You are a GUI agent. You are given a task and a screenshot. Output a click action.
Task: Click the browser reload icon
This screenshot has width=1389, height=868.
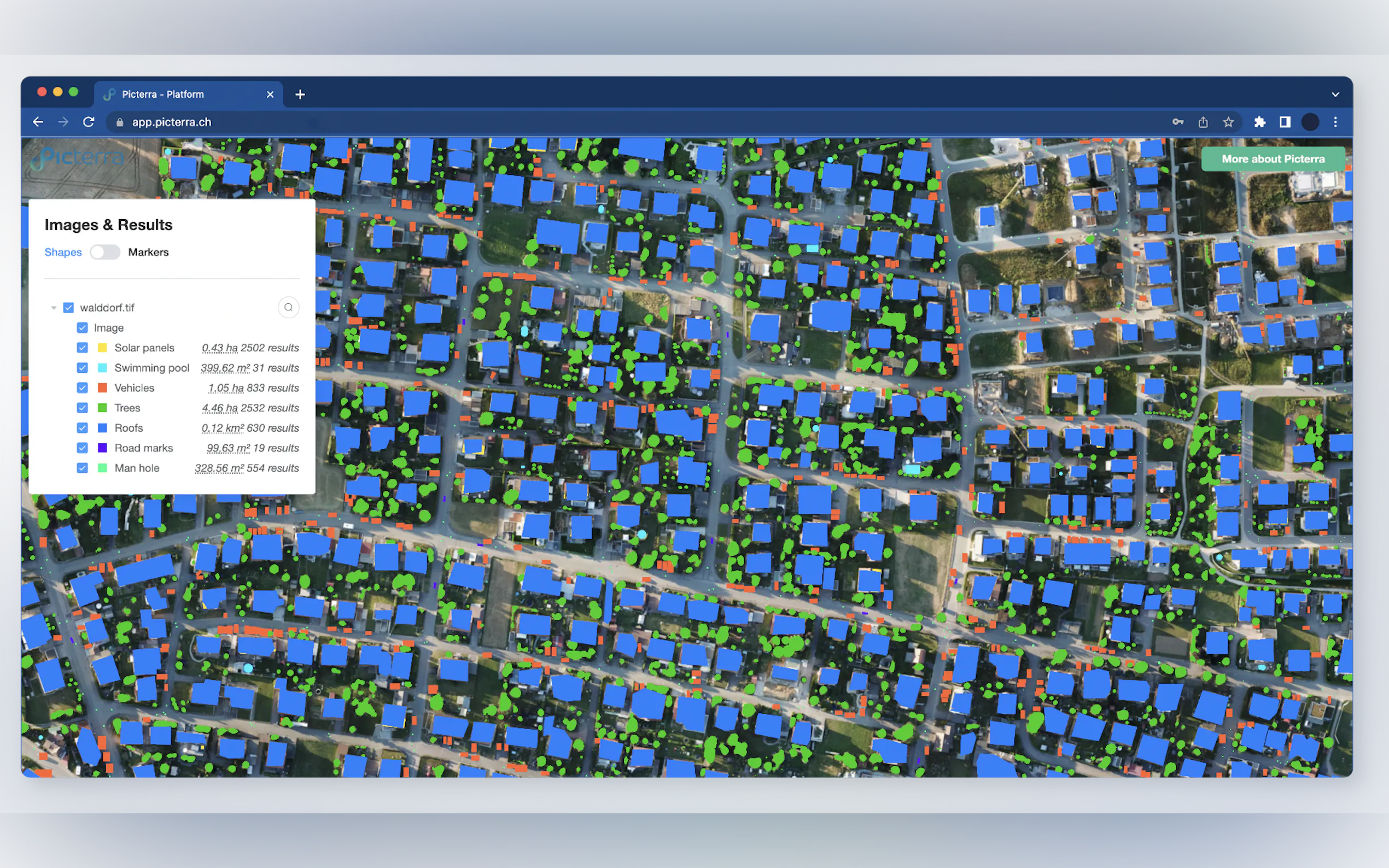(89, 122)
